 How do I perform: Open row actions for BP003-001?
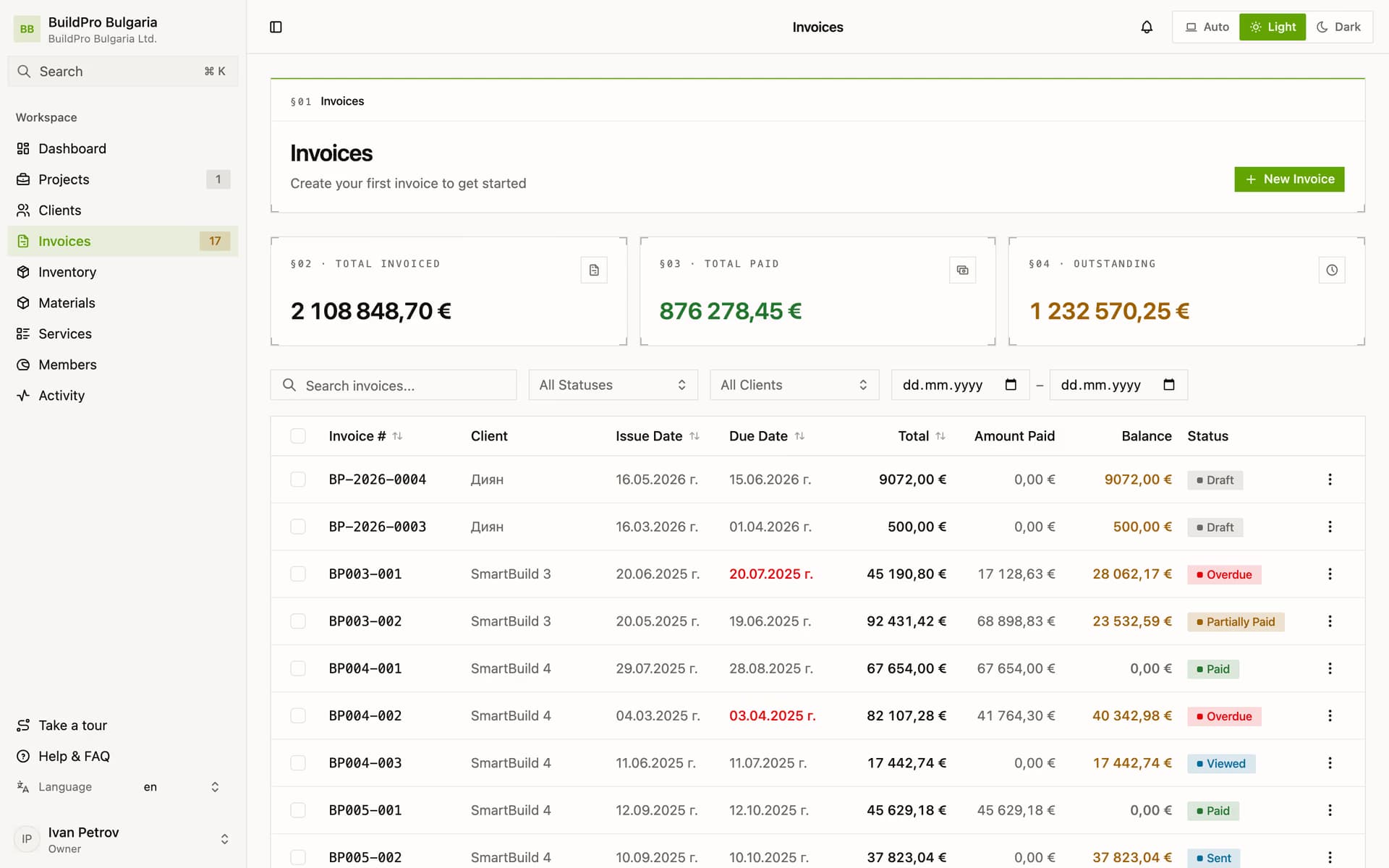pyautogui.click(x=1330, y=574)
